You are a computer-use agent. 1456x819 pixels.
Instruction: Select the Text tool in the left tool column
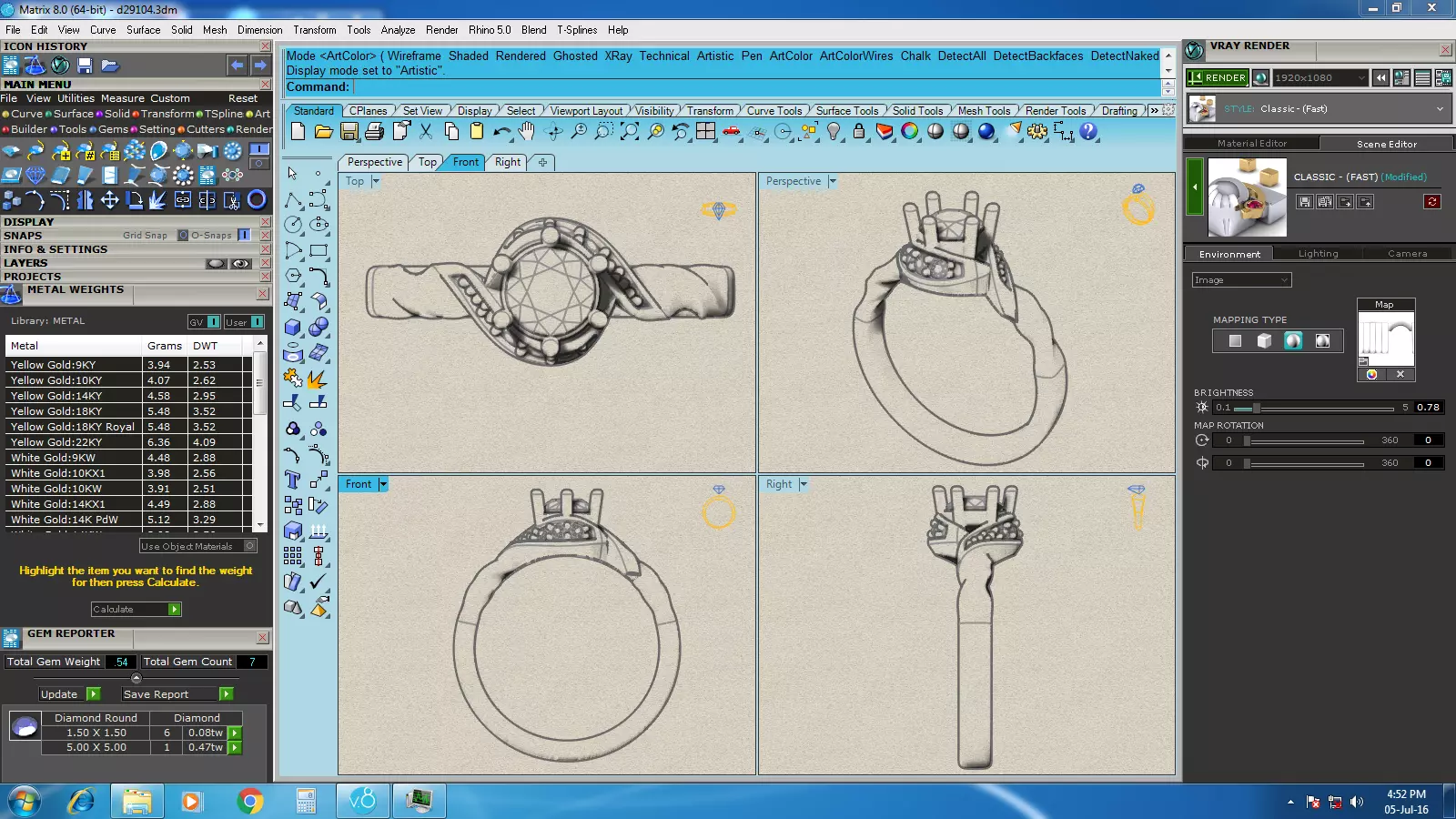(293, 480)
